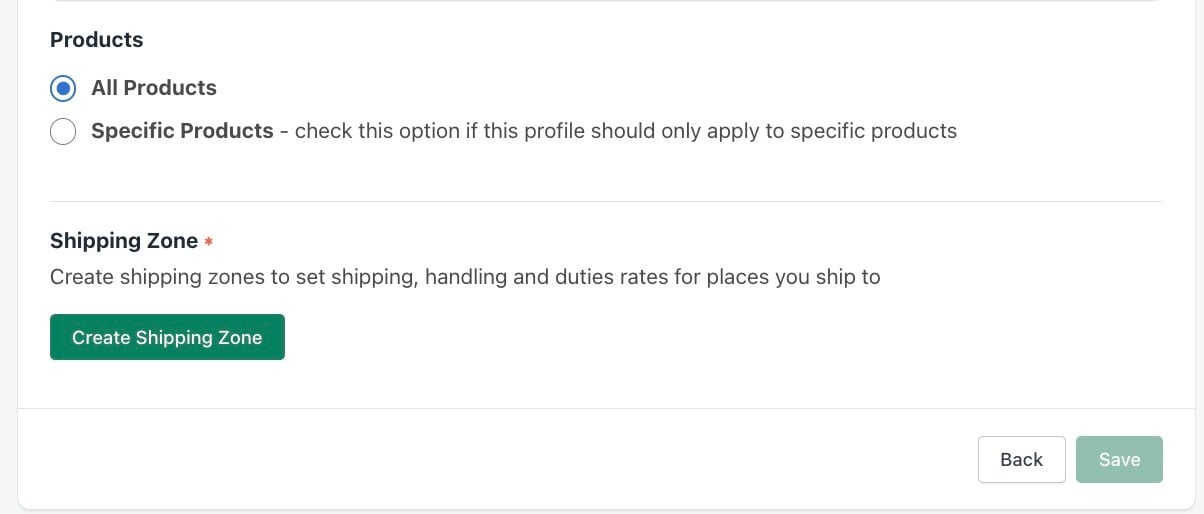Click the footer divider above Back and Save
This screenshot has height=514, width=1204.
[x=606, y=408]
